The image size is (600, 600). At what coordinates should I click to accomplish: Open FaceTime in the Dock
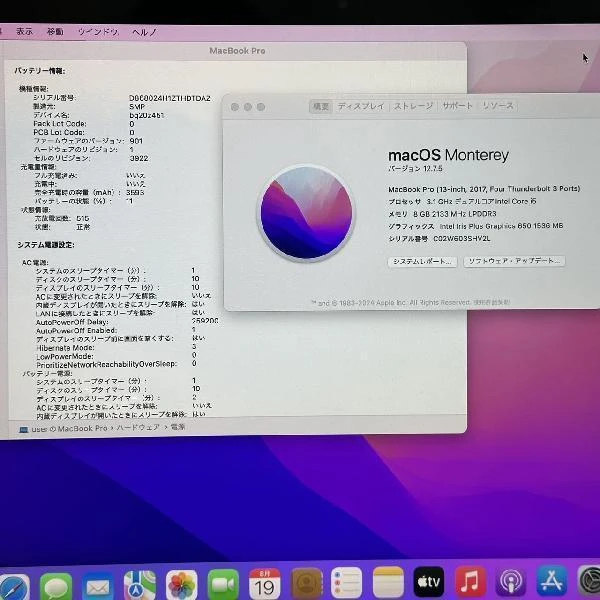point(223,585)
